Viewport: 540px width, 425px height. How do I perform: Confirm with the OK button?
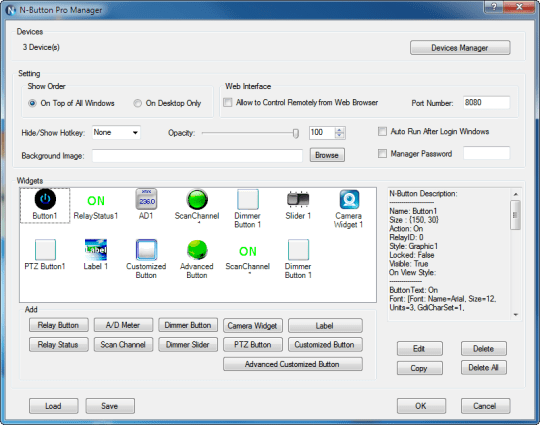(x=421, y=406)
